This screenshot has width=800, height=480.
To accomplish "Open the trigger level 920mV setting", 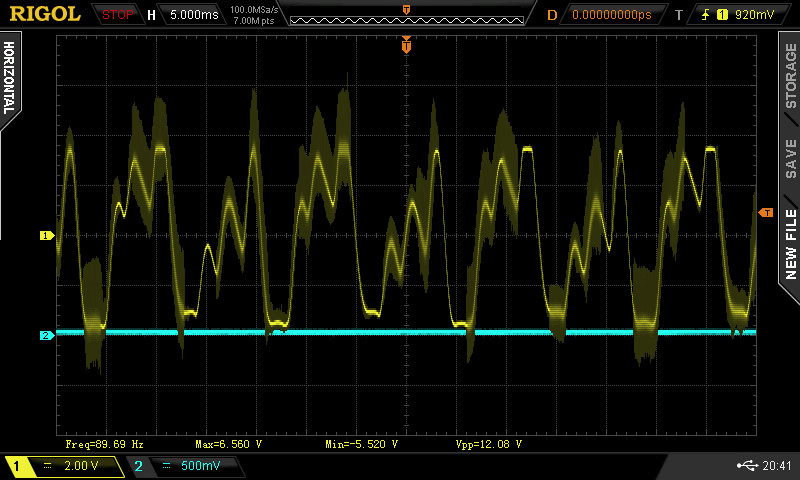I will coord(754,15).
